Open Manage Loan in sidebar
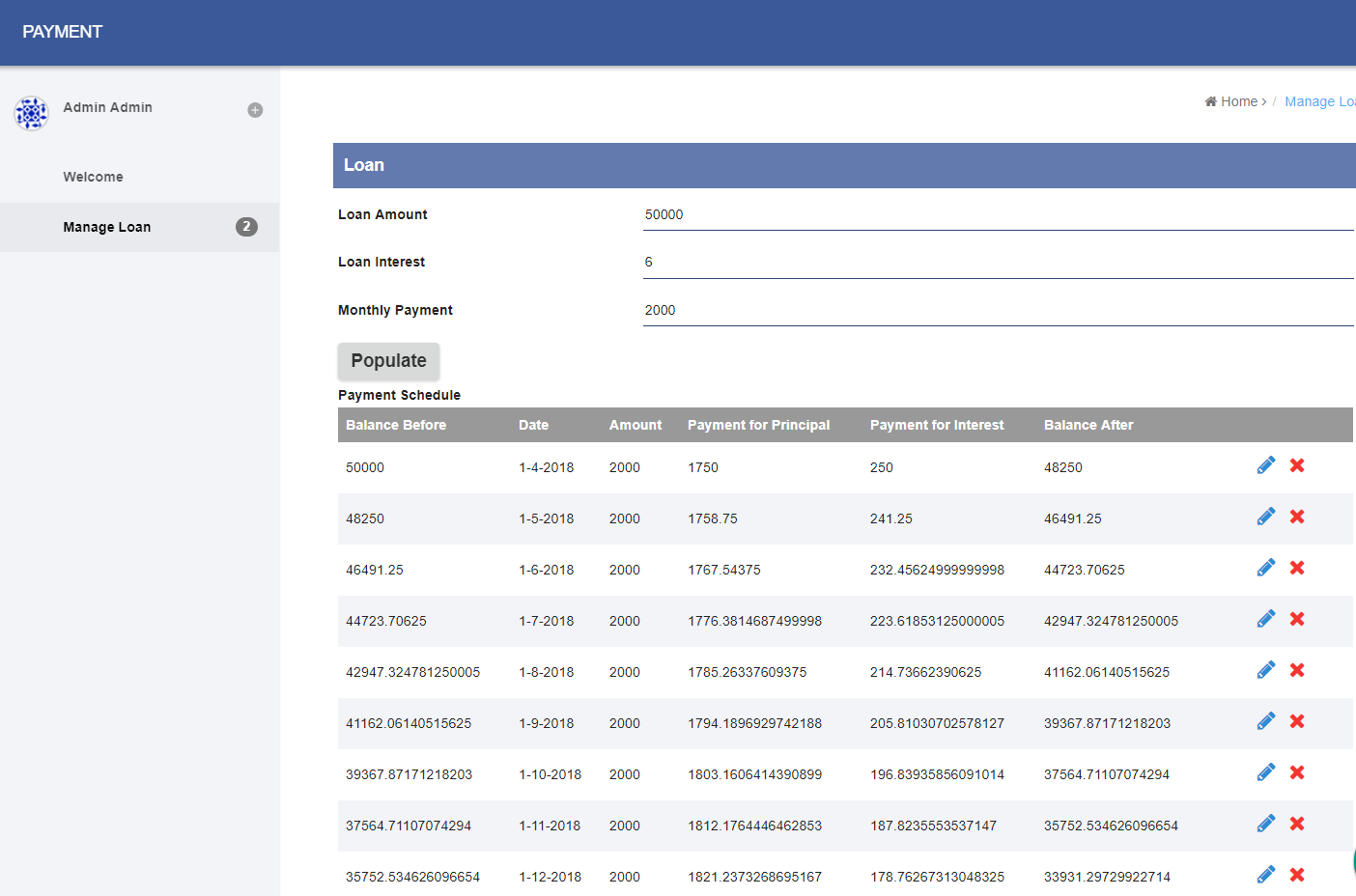This screenshot has width=1356, height=896. click(x=107, y=228)
